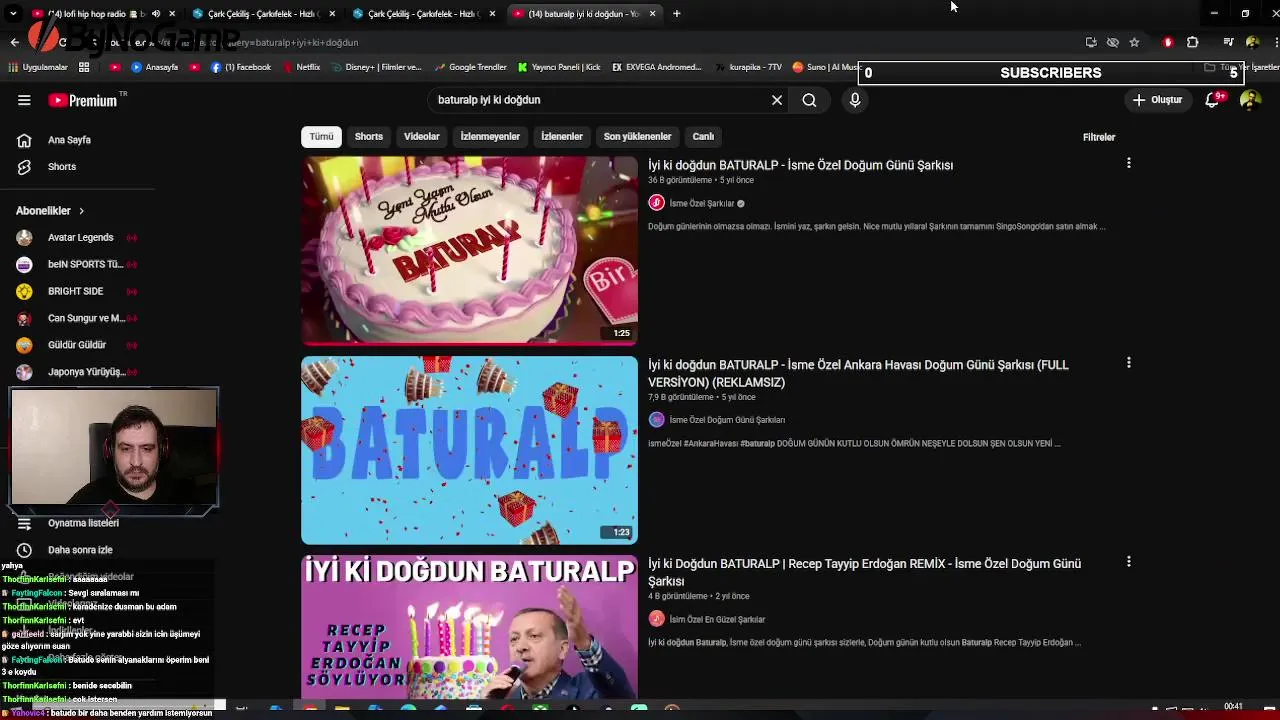
Task: Open the notifications bell
Action: click(1212, 100)
